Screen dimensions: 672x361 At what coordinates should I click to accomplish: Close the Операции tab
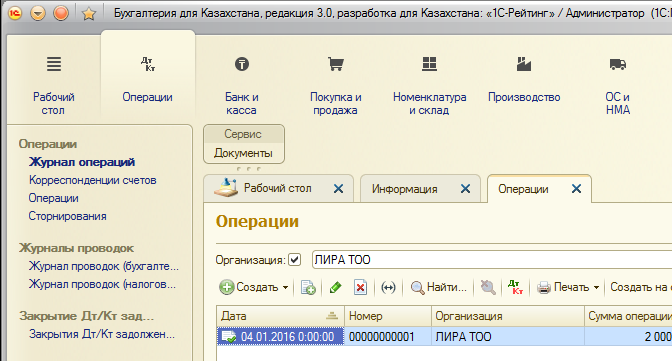576,189
